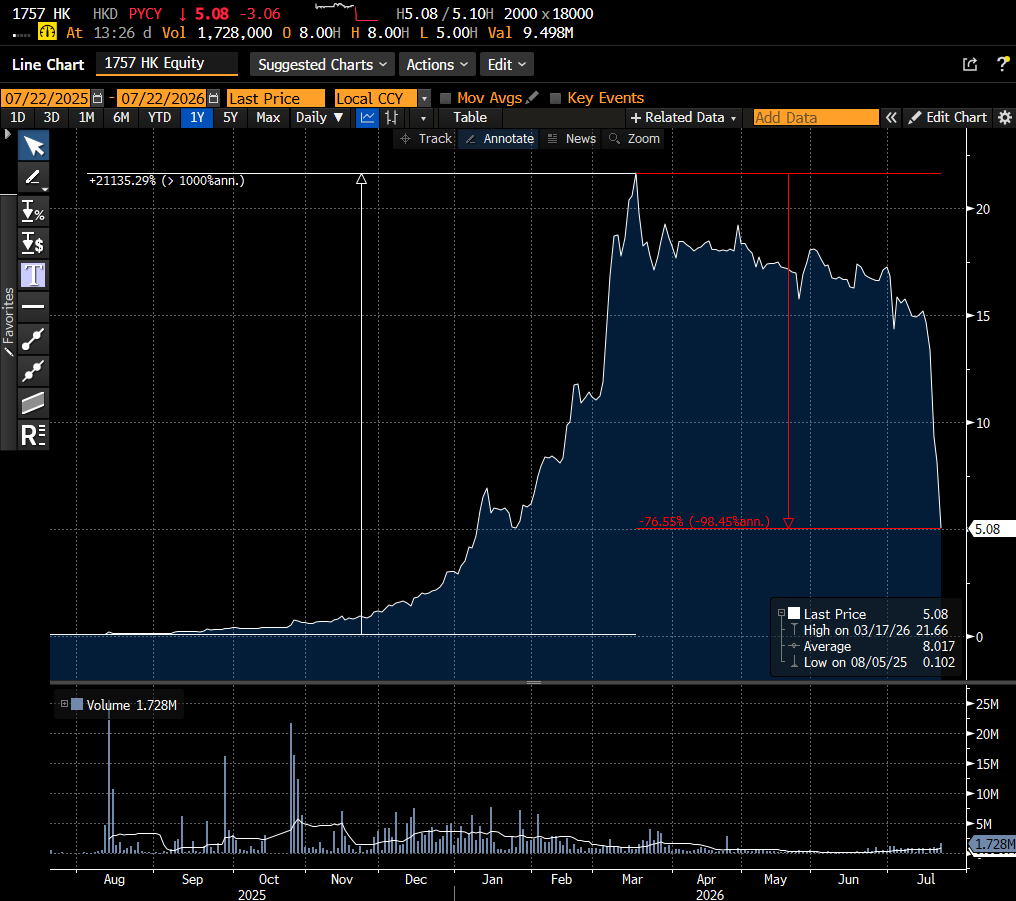Click the export share icon
This screenshot has width=1016, height=901.
(970, 64)
